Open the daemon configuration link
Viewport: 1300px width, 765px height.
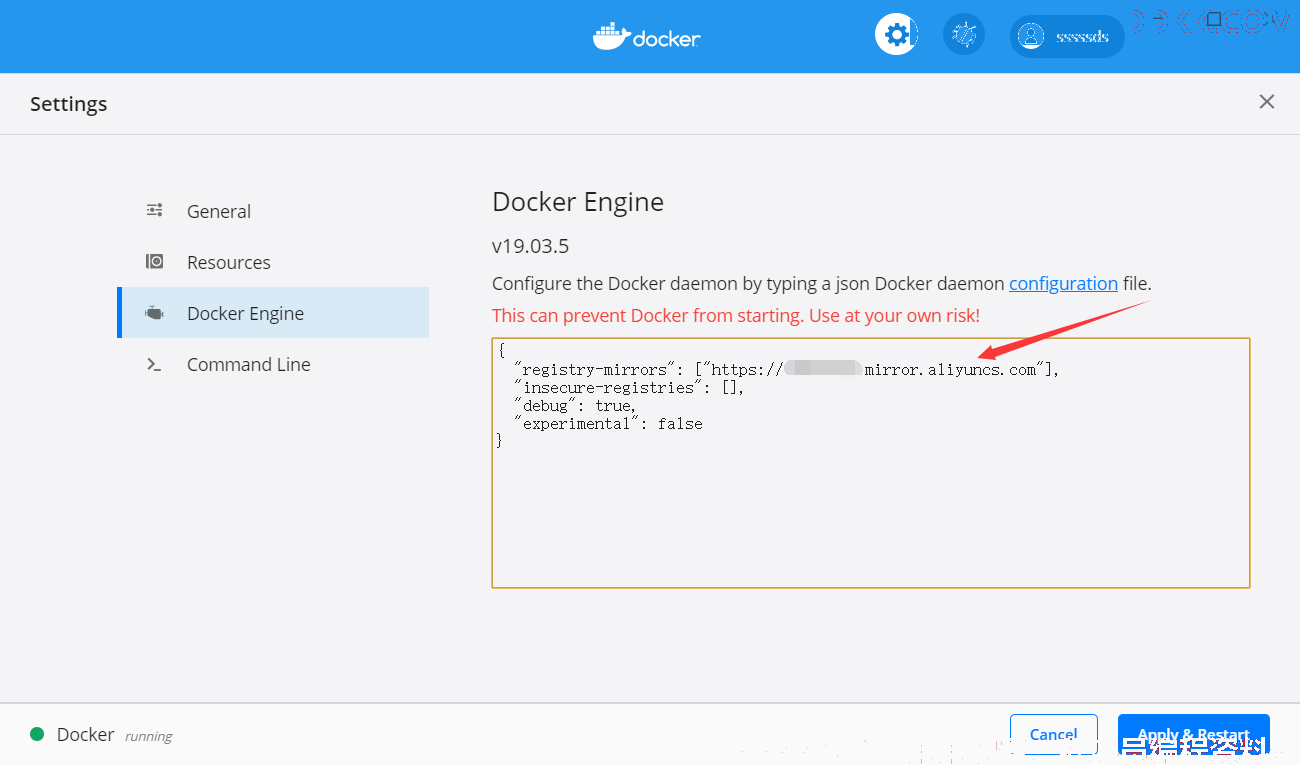[x=1063, y=283]
